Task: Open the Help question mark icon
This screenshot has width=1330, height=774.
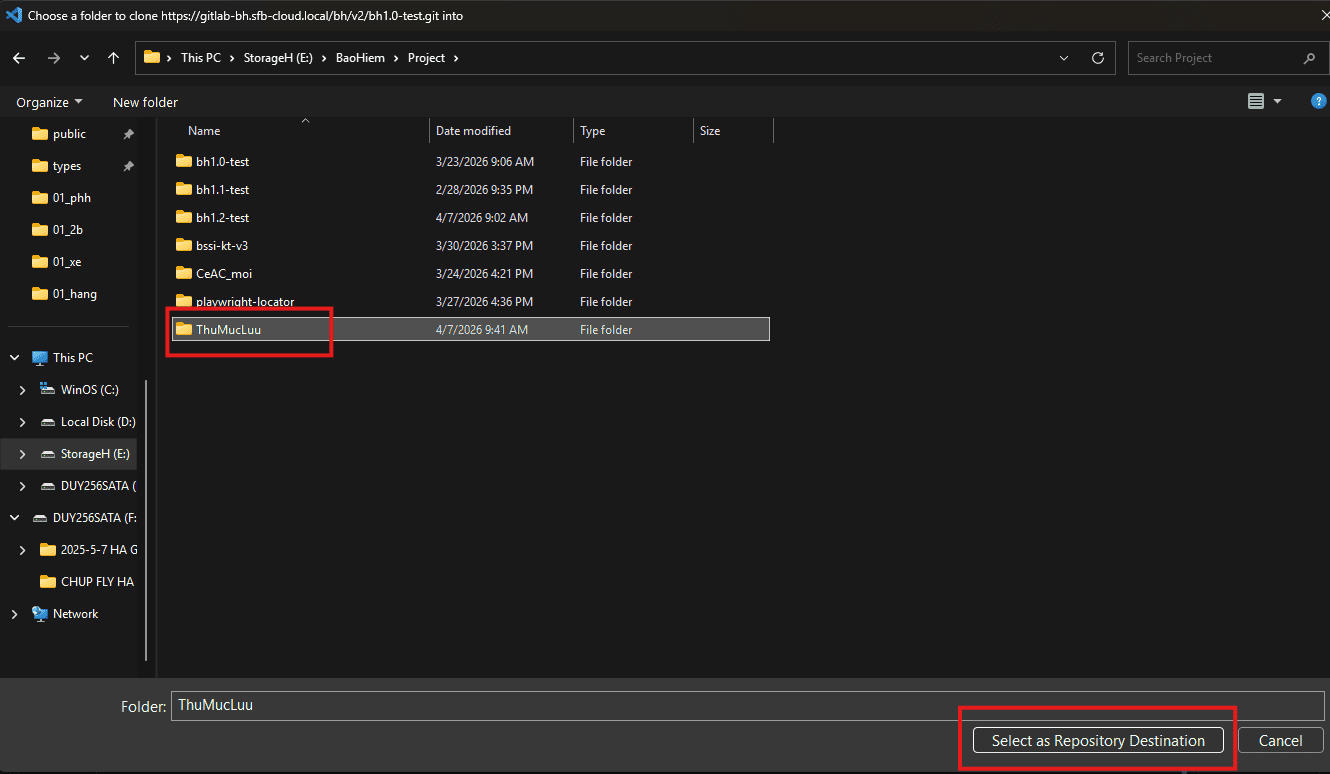Action: [1318, 101]
